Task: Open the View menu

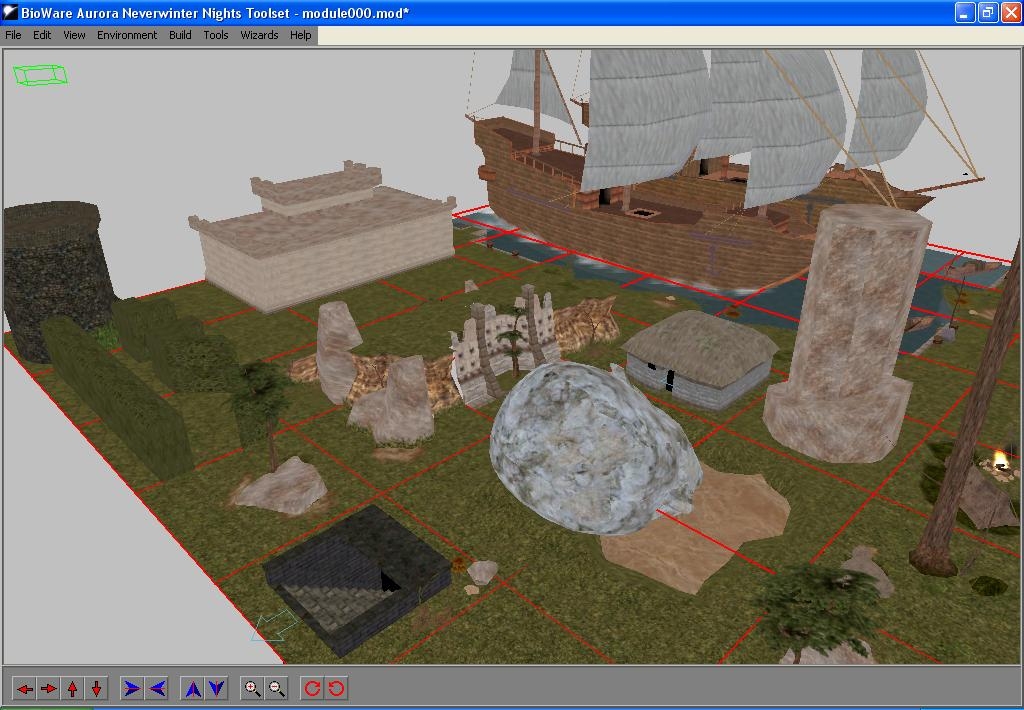Action: pos(74,35)
